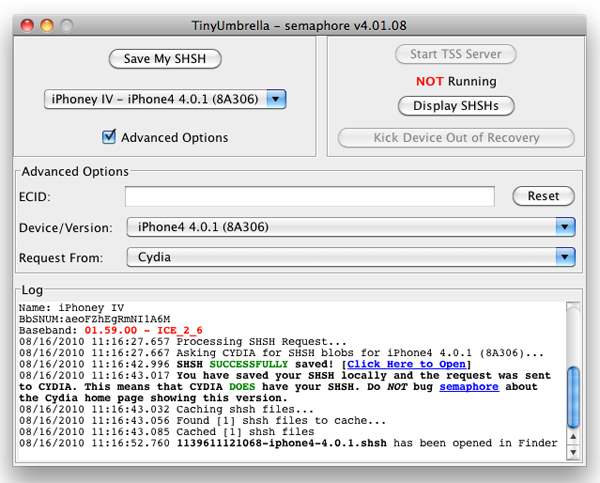This screenshot has width=600, height=483.
Task: Click the baseband value 01.59.00 - ICE_2_6
Action: (x=143, y=330)
